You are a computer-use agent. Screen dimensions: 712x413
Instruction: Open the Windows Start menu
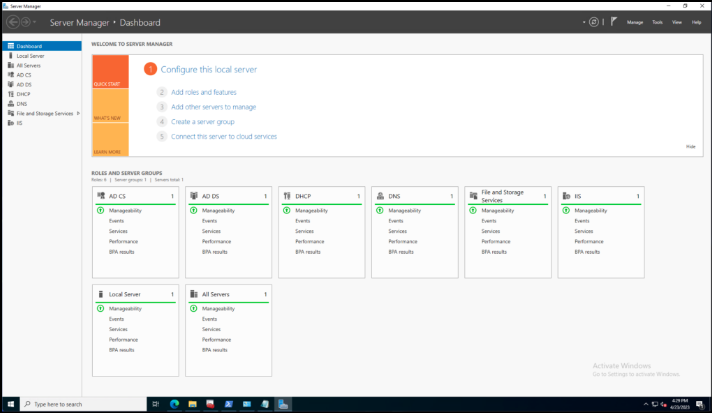[x=10, y=404]
